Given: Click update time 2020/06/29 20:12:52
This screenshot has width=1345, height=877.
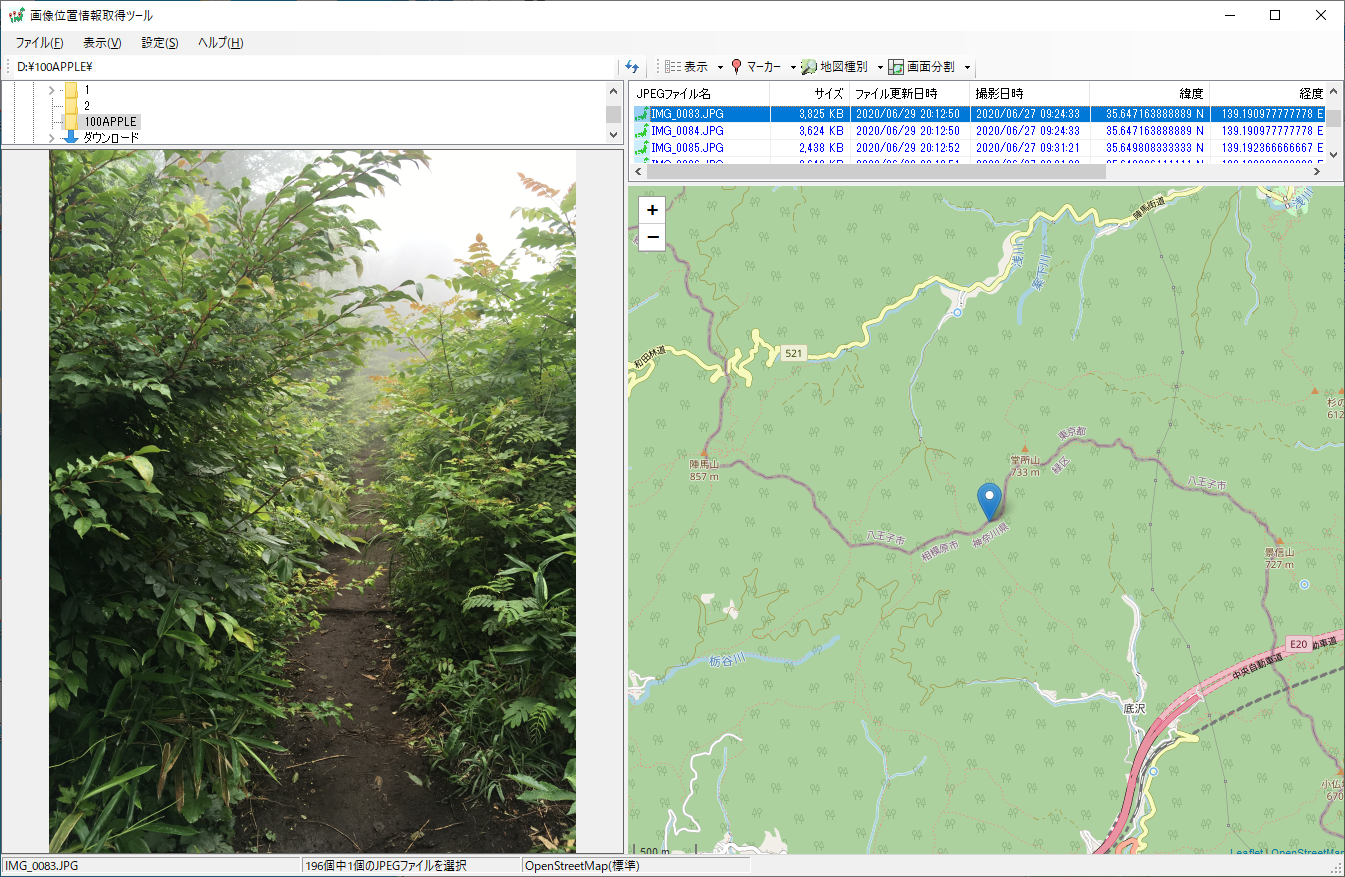Looking at the screenshot, I should (908, 148).
